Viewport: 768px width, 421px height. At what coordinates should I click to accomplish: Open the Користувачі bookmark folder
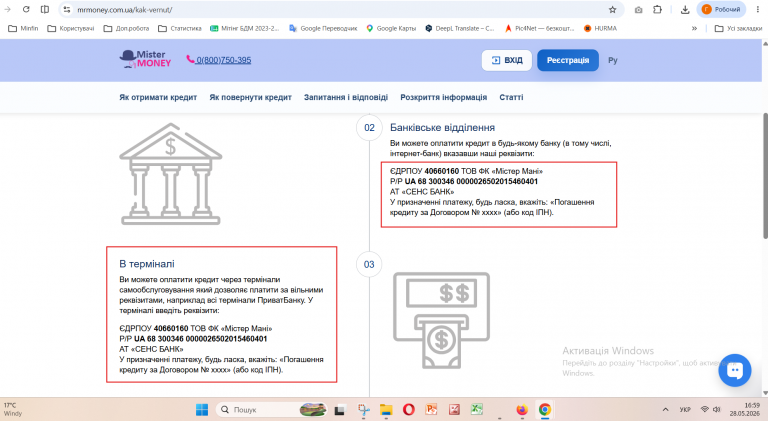click(x=71, y=28)
